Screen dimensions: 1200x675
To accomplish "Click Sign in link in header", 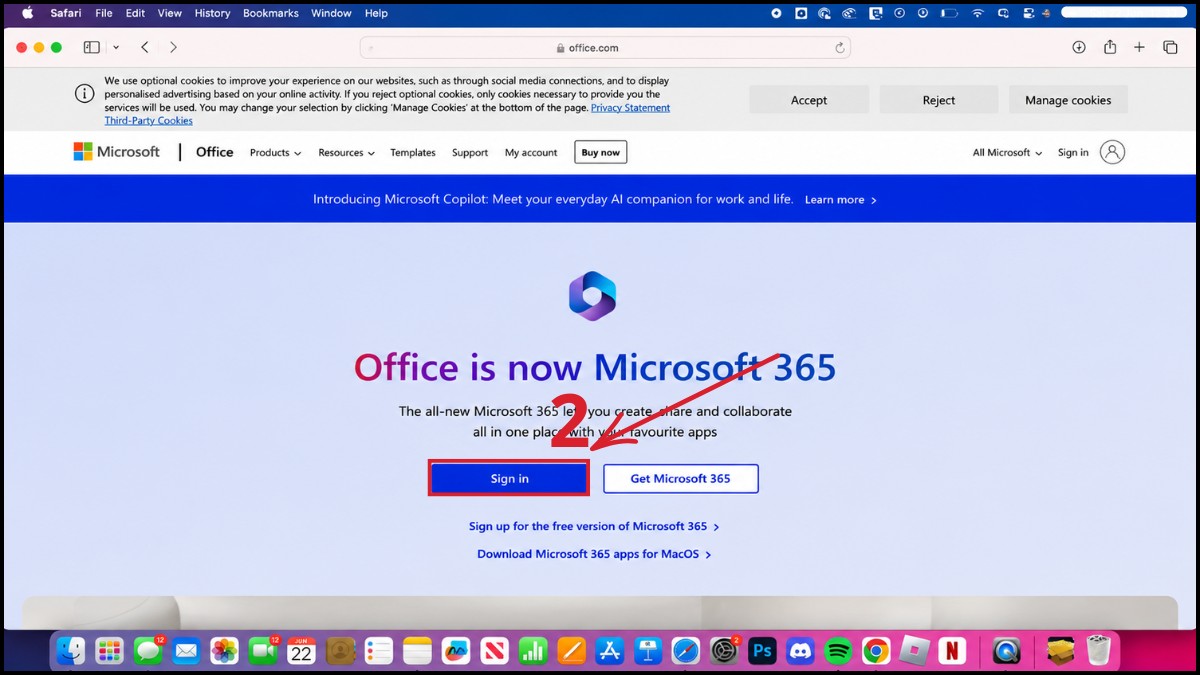I will [x=1073, y=153].
